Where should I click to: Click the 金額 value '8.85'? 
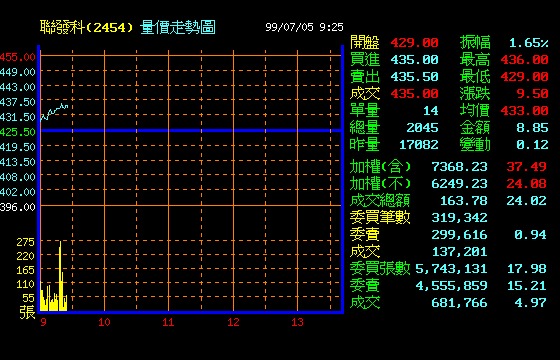click(532, 128)
